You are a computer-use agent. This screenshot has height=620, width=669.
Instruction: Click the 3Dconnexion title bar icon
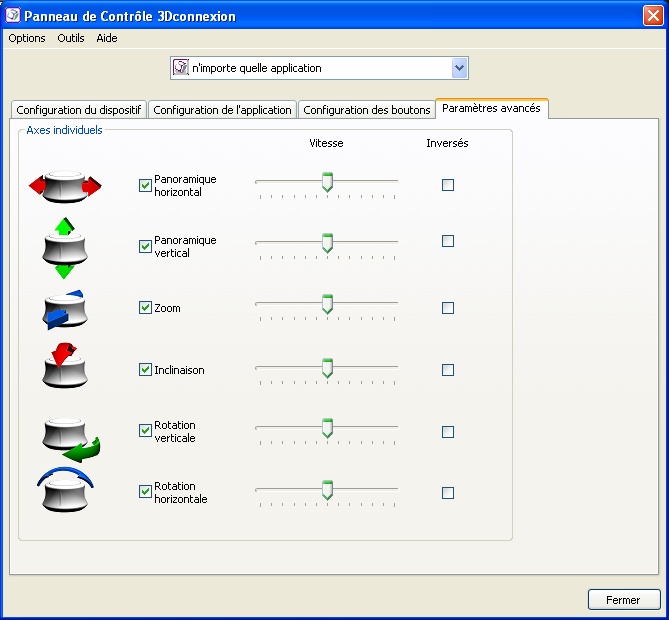click(13, 15)
